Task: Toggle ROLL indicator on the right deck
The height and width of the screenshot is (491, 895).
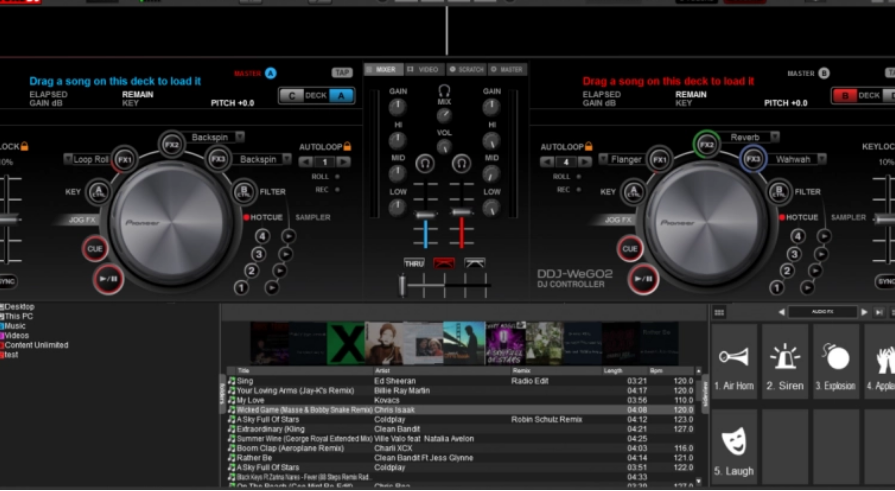Action: 578,177
